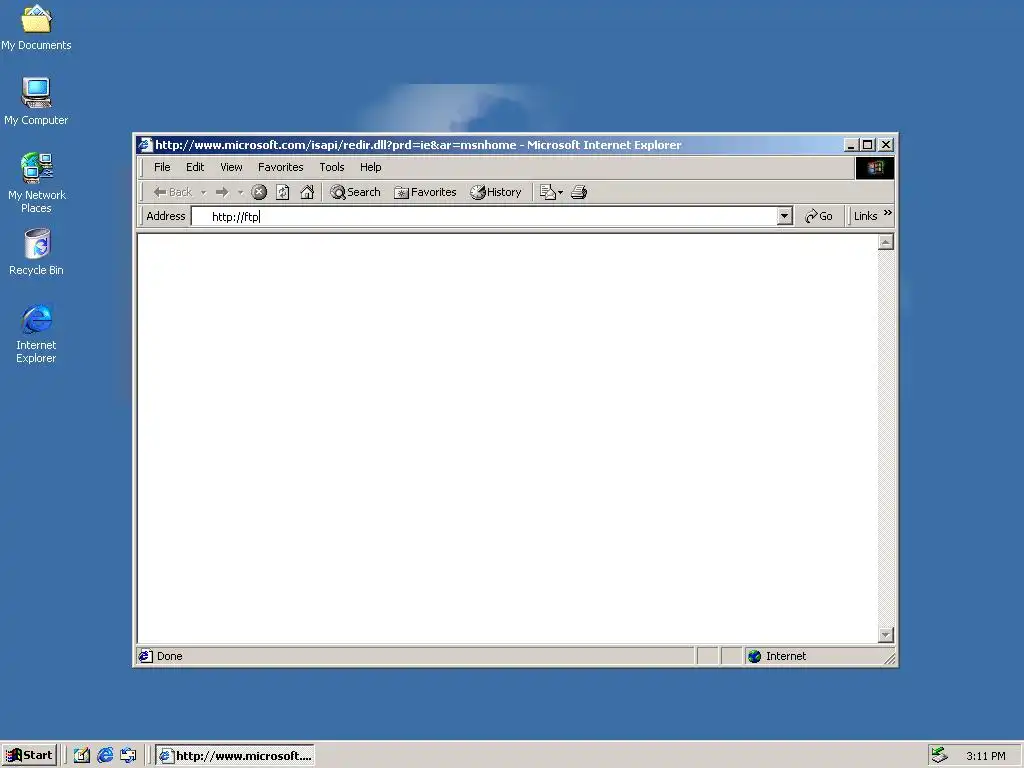Click the IE icon in title bar
Viewport: 1024px width, 768px height.
pos(145,145)
